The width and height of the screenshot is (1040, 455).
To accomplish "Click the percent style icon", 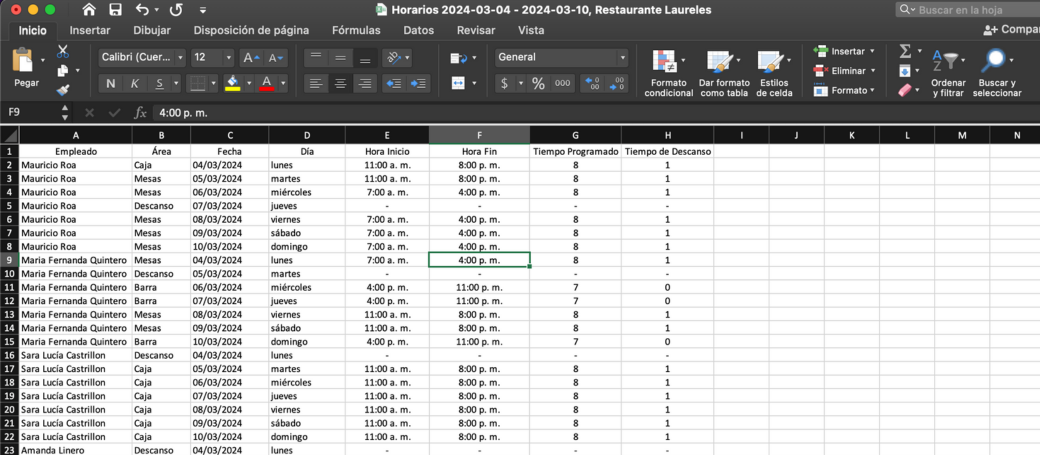I will pyautogui.click(x=538, y=84).
